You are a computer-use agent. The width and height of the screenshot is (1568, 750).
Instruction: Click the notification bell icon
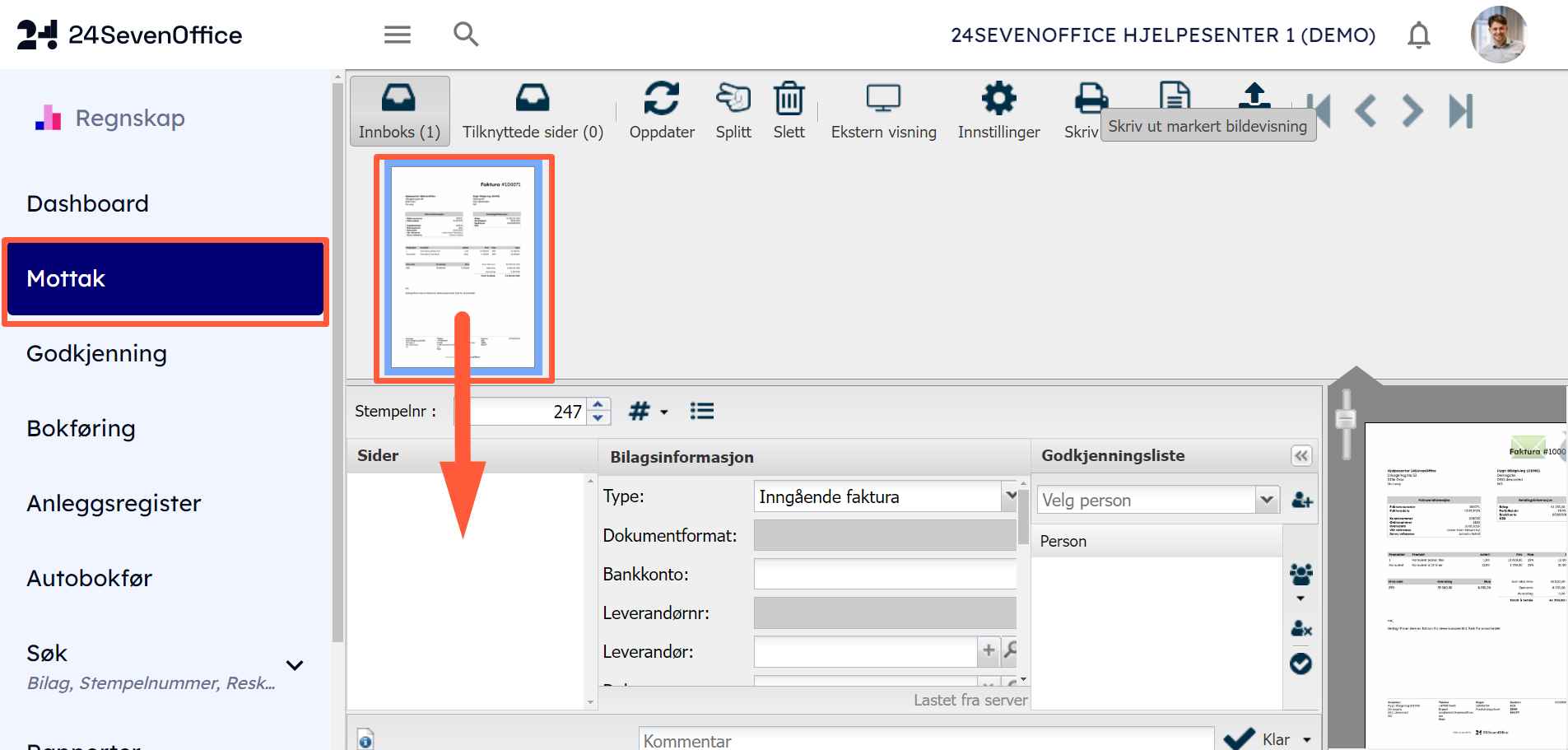pyautogui.click(x=1418, y=35)
